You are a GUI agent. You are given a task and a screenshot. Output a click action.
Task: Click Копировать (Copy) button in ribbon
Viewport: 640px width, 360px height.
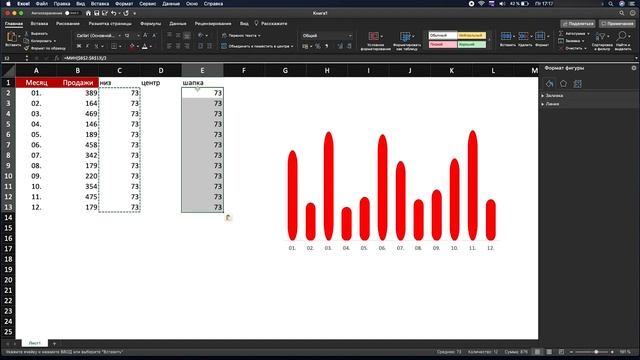tap(40, 41)
